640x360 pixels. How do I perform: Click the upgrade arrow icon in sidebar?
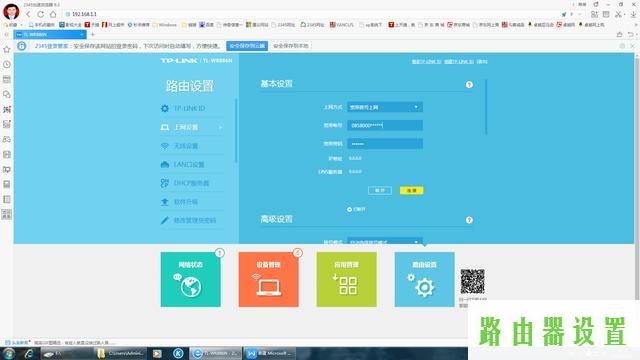tap(164, 202)
